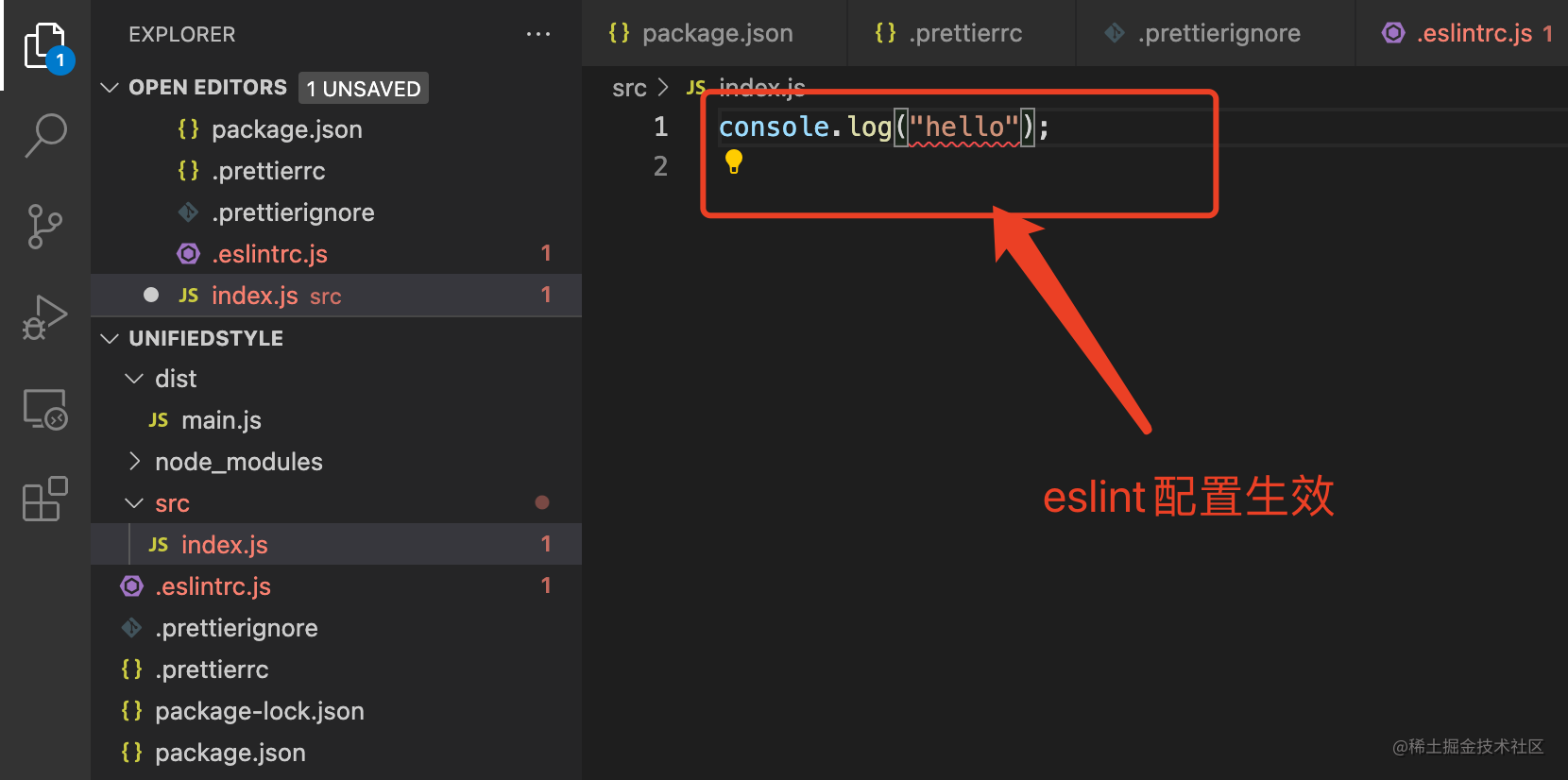Switch to the .prettierrc tab
1568x780 pixels.
coord(962,33)
